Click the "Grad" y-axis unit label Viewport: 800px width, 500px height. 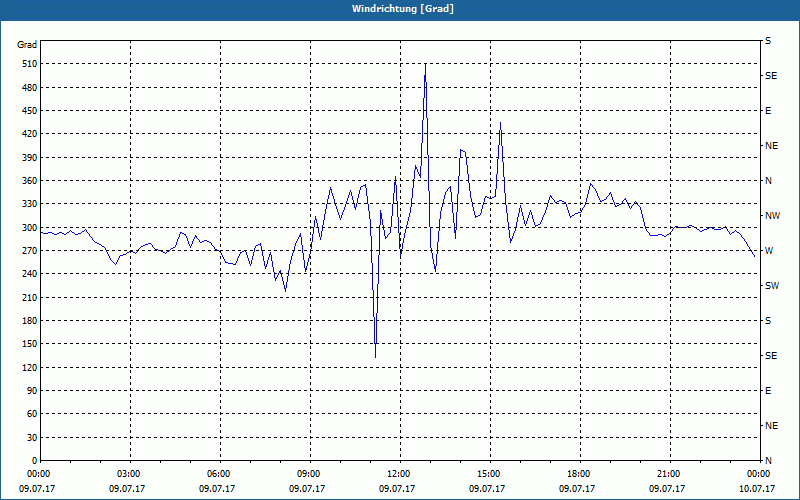pos(27,45)
